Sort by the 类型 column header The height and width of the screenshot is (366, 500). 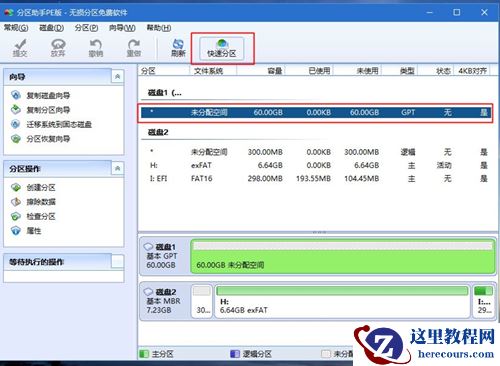click(x=400, y=71)
